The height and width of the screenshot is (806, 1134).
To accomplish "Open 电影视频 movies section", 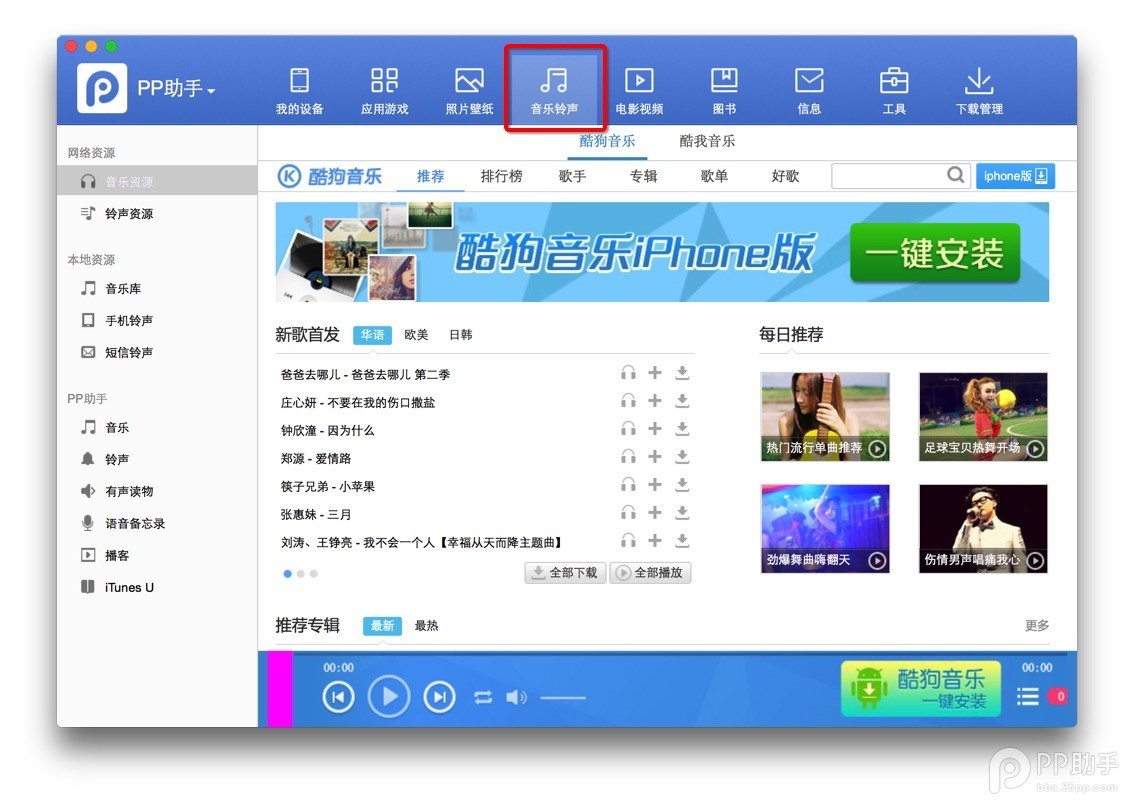I will click(x=639, y=90).
